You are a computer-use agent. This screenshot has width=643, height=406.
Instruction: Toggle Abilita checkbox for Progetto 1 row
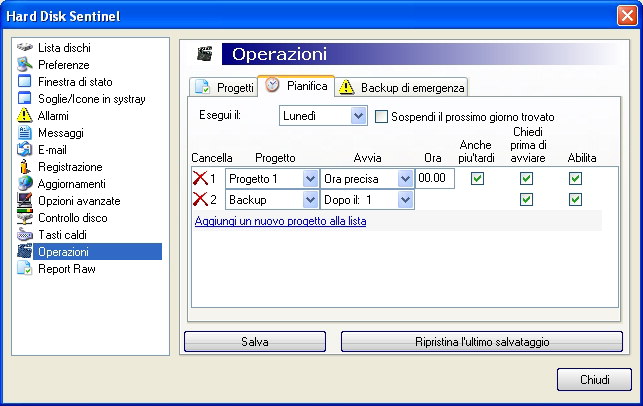coord(575,178)
